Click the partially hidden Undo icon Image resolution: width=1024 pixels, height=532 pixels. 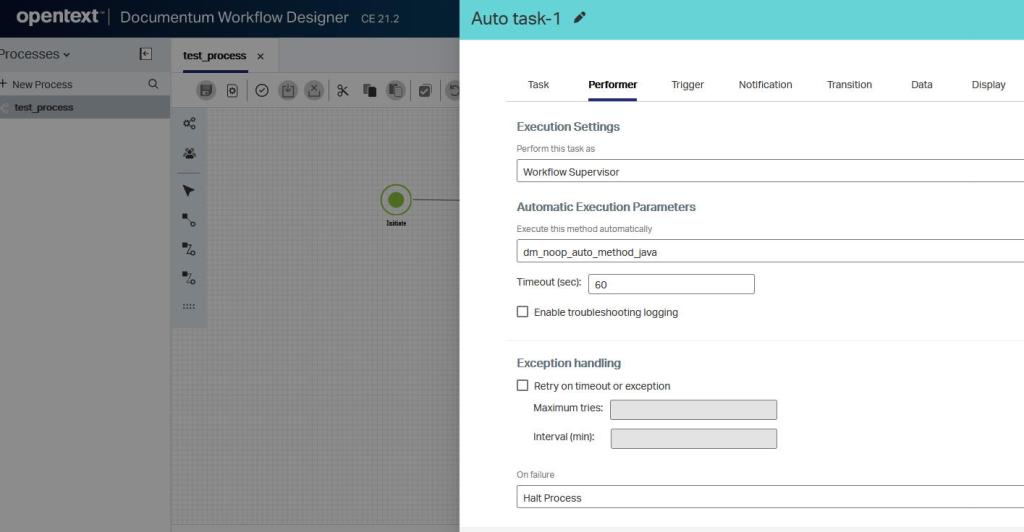click(x=453, y=90)
